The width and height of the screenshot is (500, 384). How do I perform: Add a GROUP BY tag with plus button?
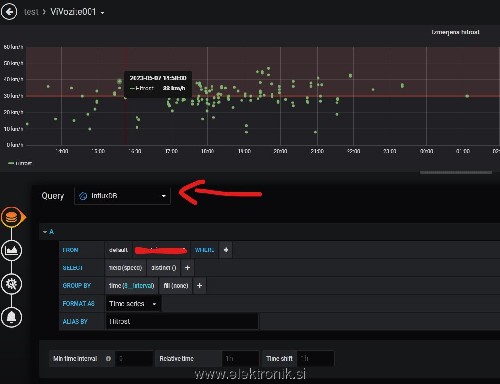199,286
